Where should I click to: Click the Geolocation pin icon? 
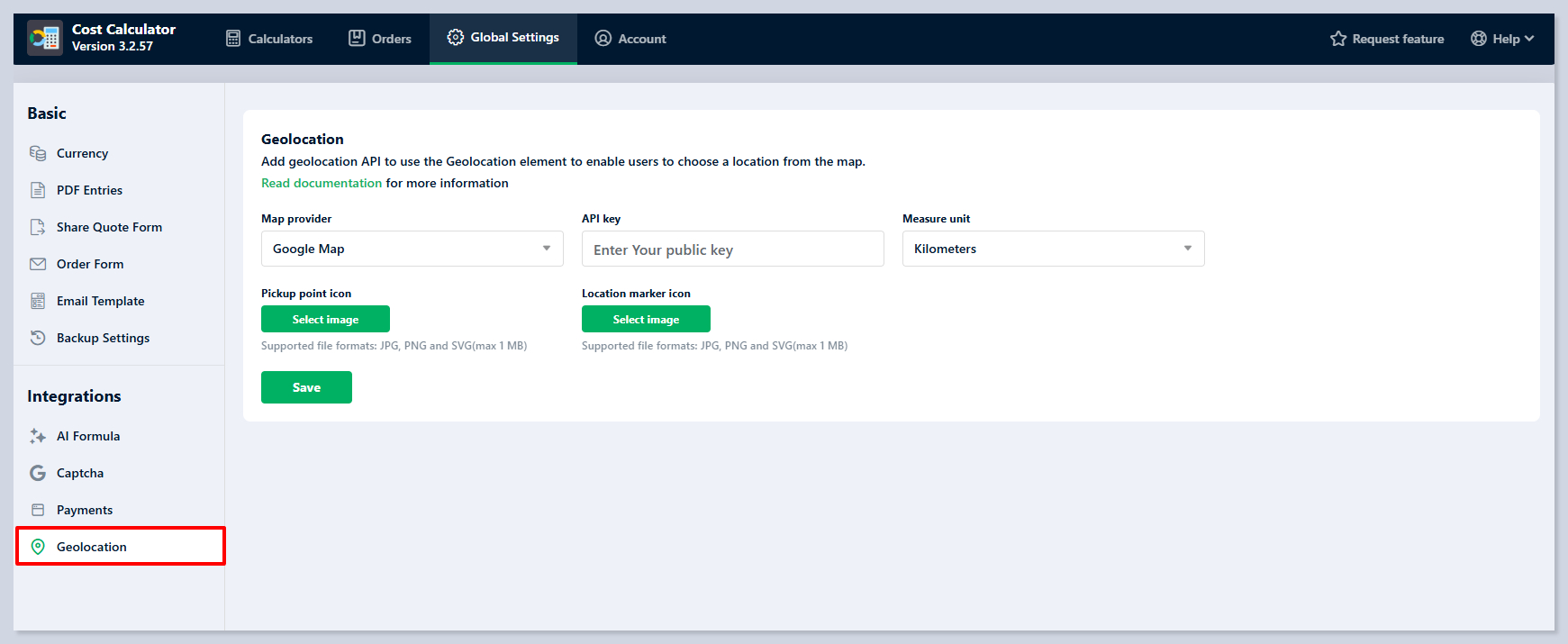(x=38, y=547)
